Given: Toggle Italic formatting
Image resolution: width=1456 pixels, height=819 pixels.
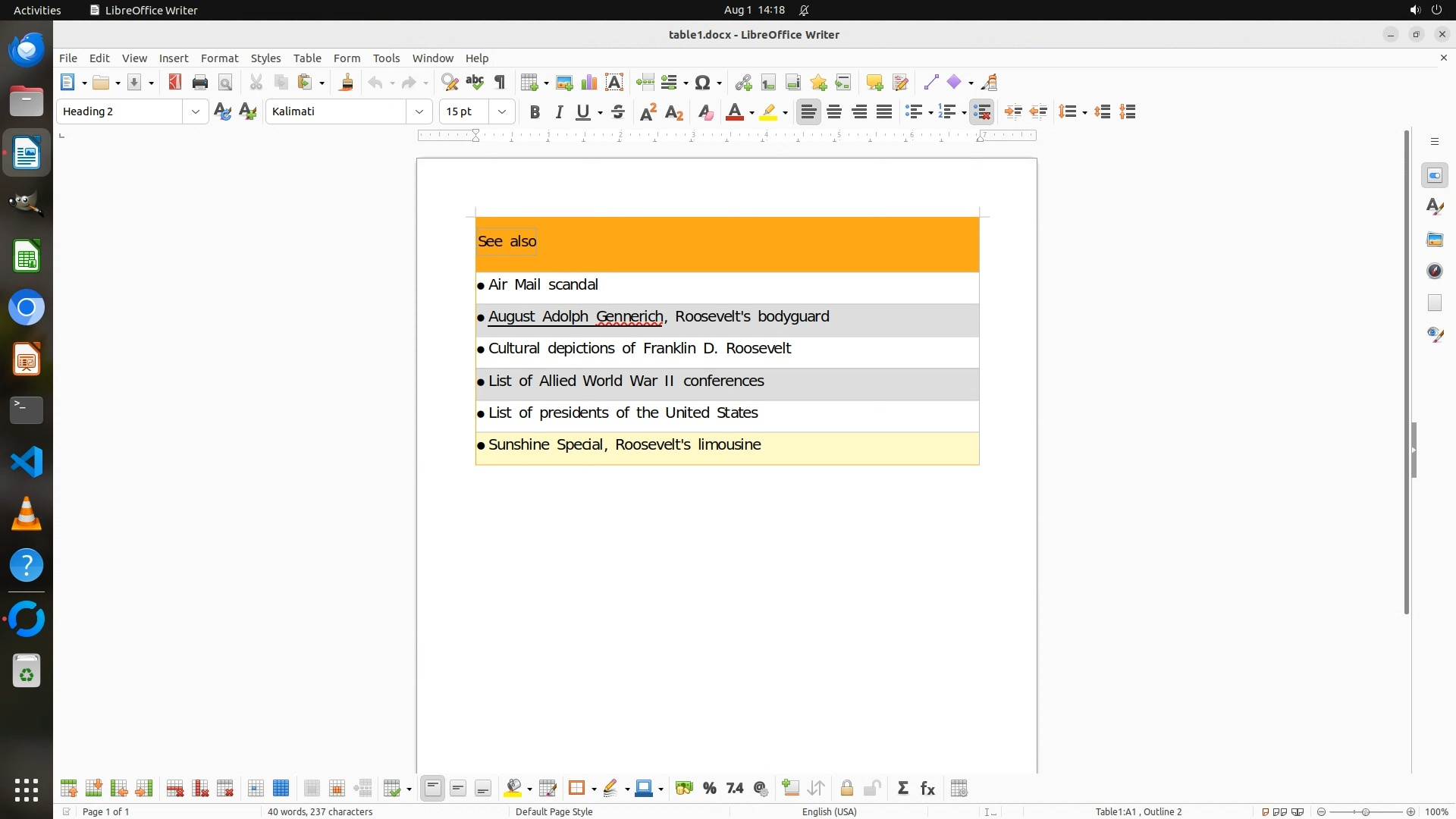Looking at the screenshot, I should (x=560, y=112).
